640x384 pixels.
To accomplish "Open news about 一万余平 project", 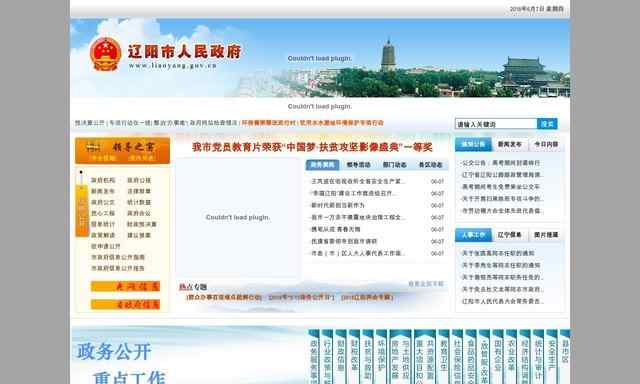I will pos(358,218).
